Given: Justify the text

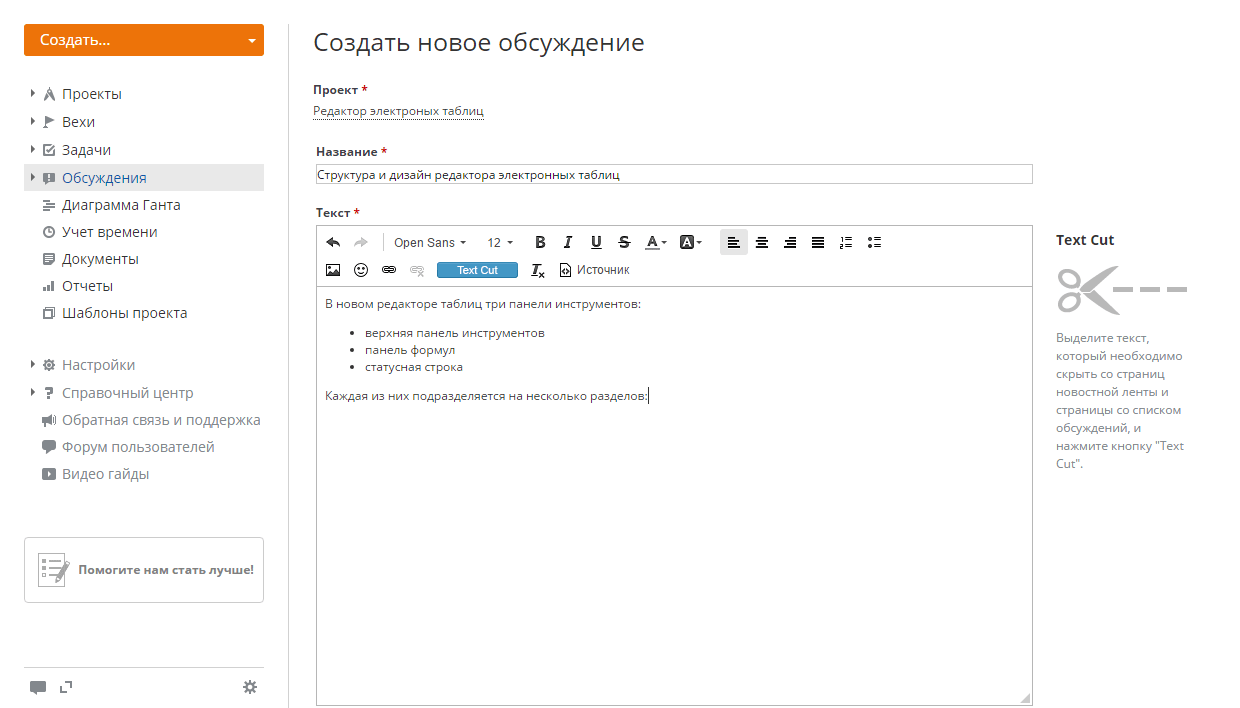Looking at the screenshot, I should point(818,242).
